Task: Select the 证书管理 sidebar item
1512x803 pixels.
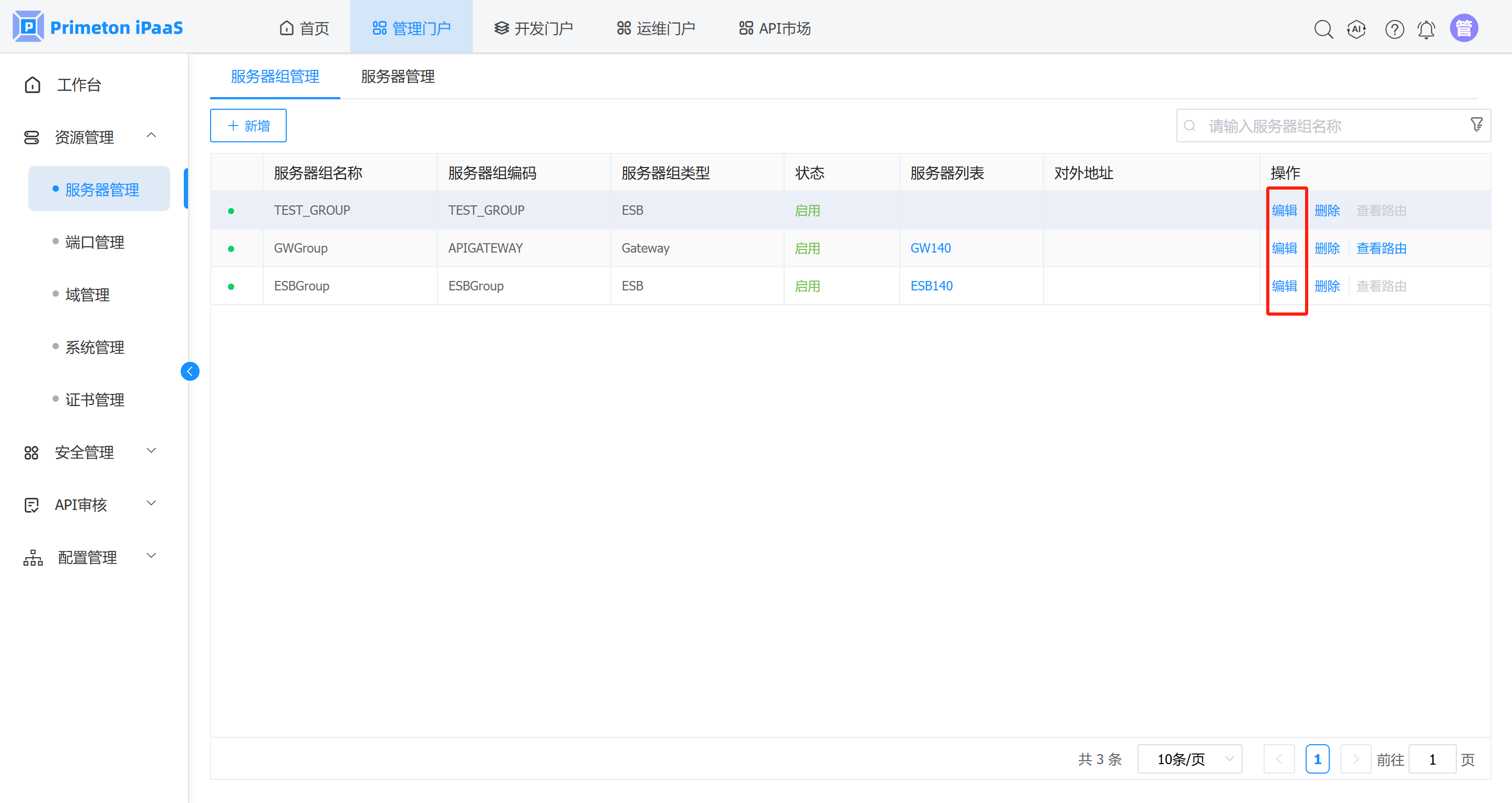Action: point(95,400)
